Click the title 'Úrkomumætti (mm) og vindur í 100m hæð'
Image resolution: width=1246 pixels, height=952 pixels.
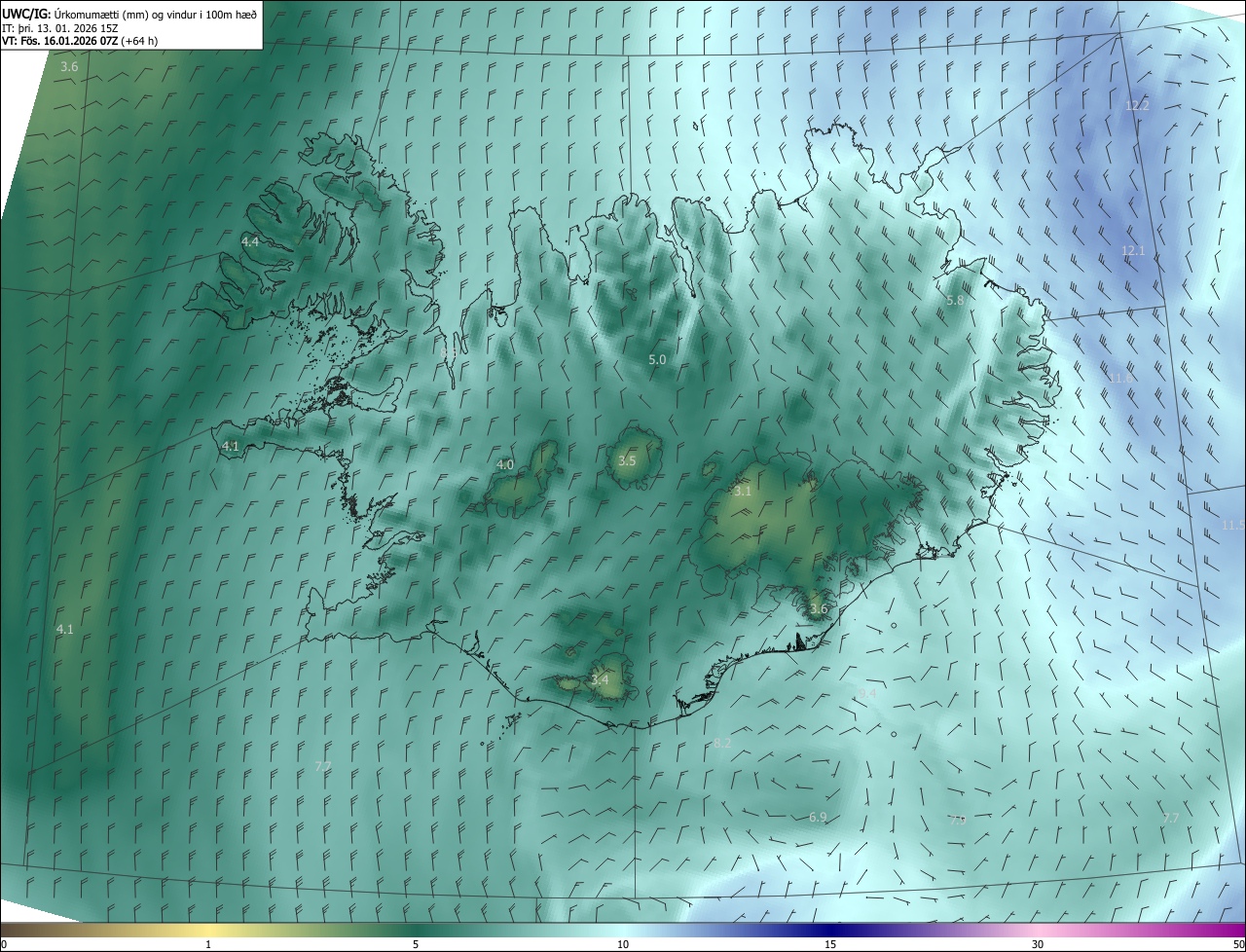155,14
